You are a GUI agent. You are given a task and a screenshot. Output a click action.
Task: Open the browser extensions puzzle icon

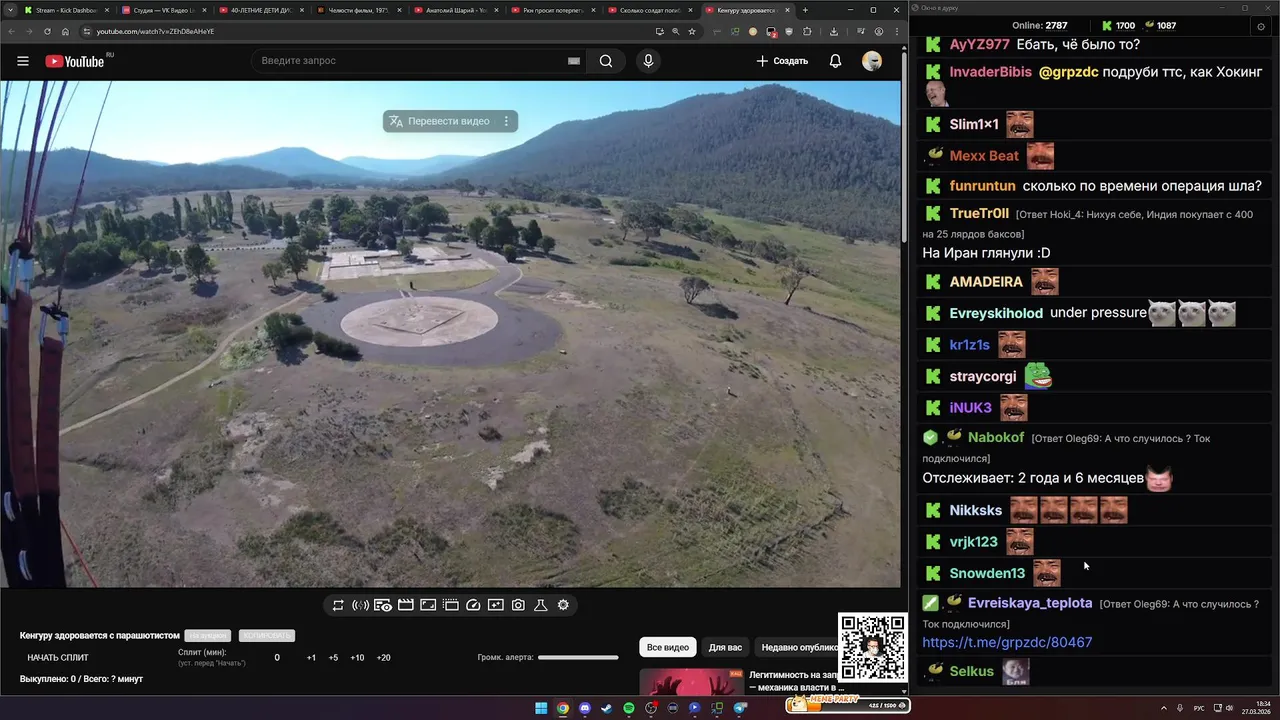(x=807, y=31)
